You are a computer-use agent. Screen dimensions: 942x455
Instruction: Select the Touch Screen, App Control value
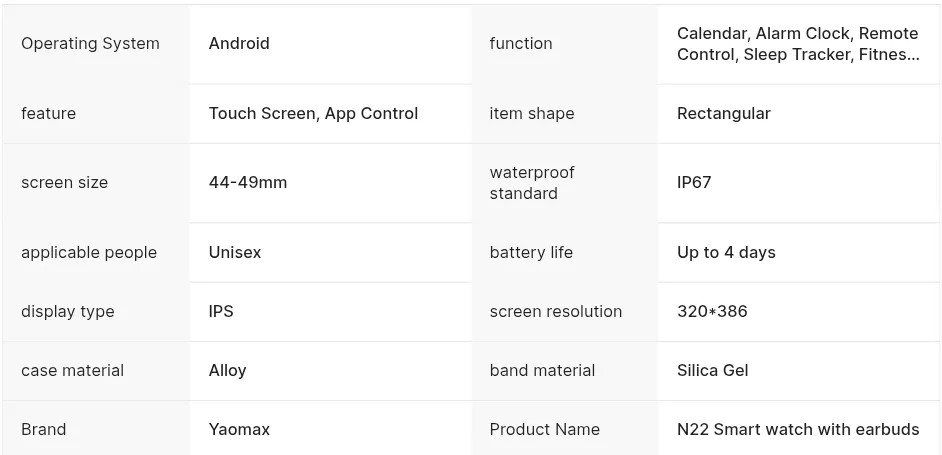click(x=313, y=114)
